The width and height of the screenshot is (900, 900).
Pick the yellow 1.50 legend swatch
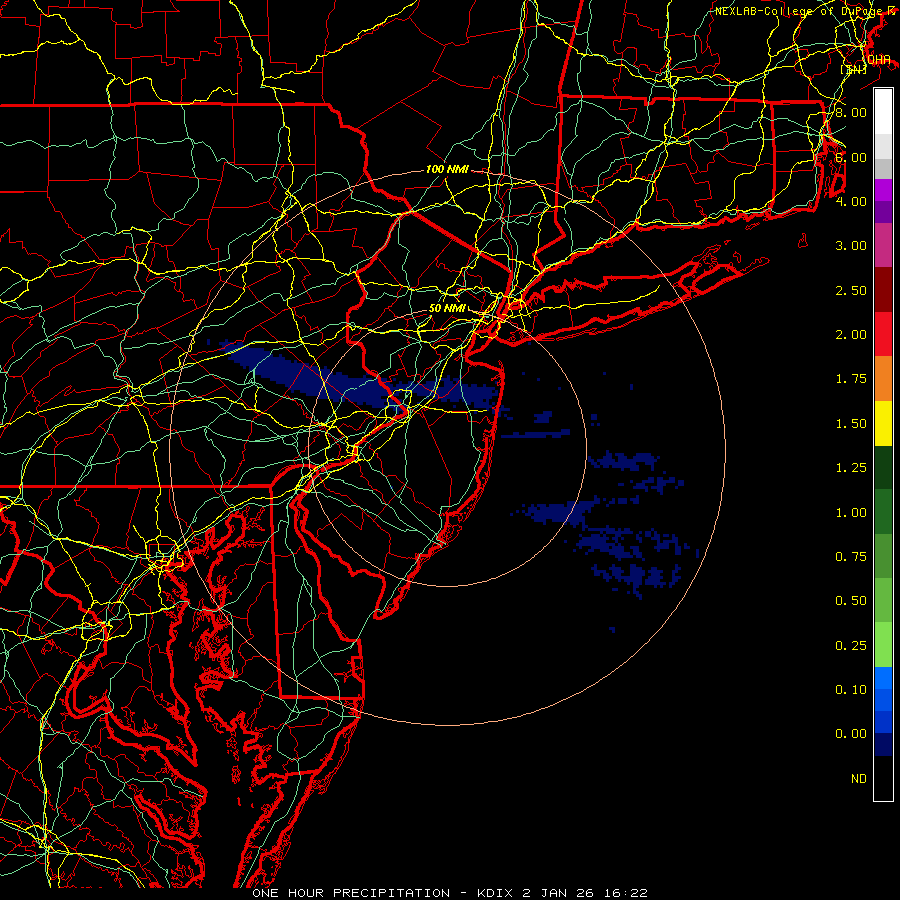click(x=883, y=423)
